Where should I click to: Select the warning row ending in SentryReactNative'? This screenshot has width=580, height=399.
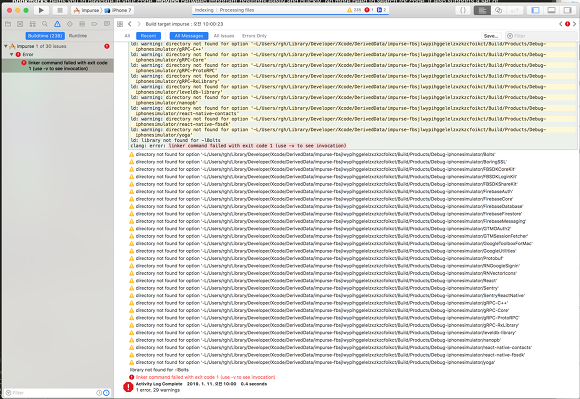(327, 295)
